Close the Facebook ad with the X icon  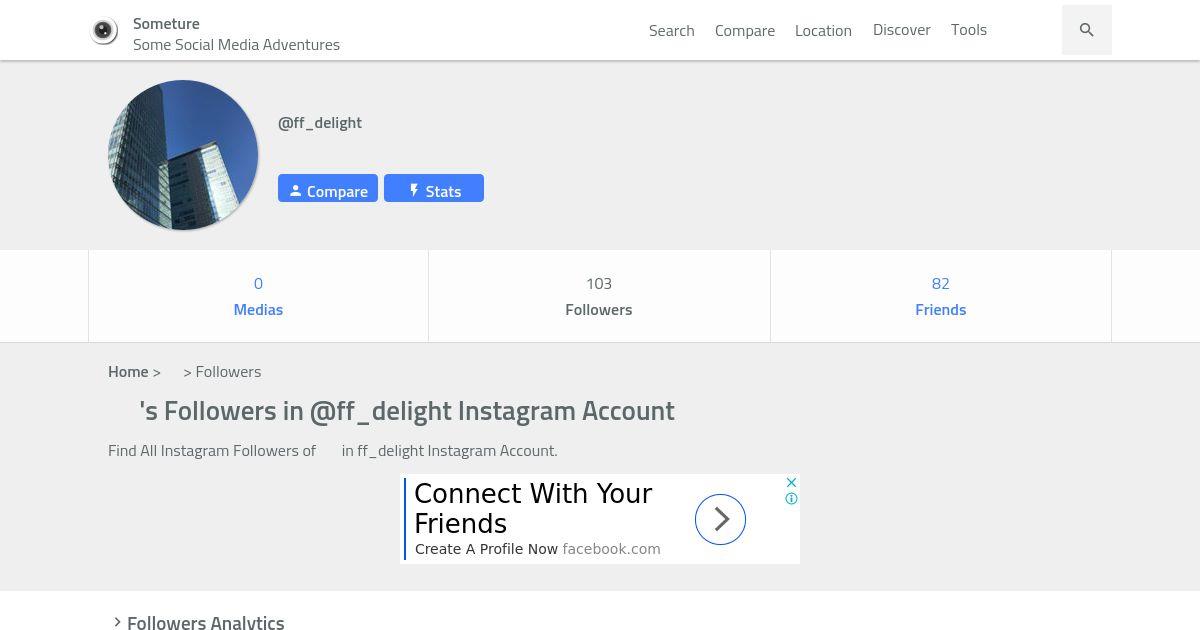pos(791,483)
